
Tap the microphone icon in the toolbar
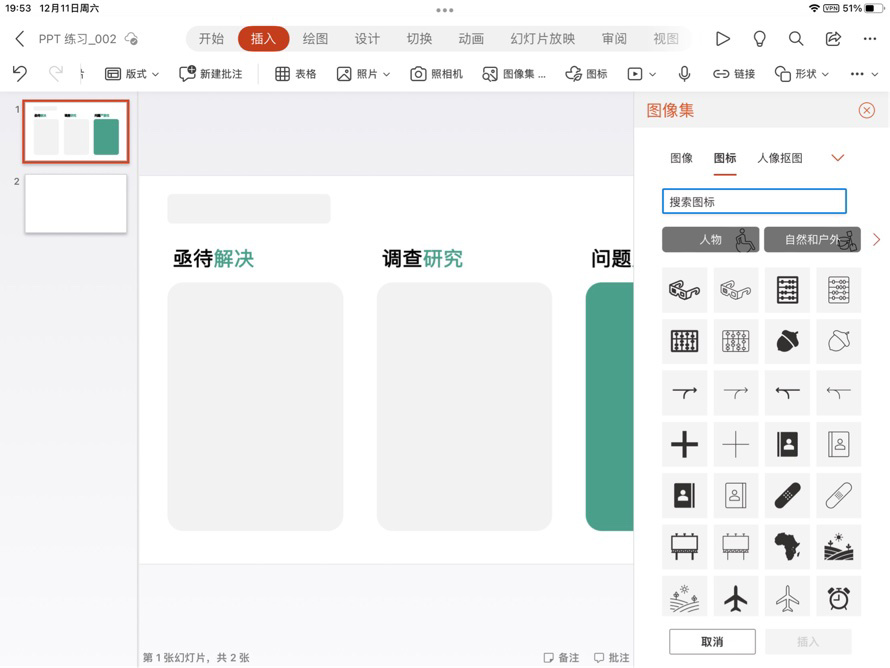pyautogui.click(x=683, y=73)
